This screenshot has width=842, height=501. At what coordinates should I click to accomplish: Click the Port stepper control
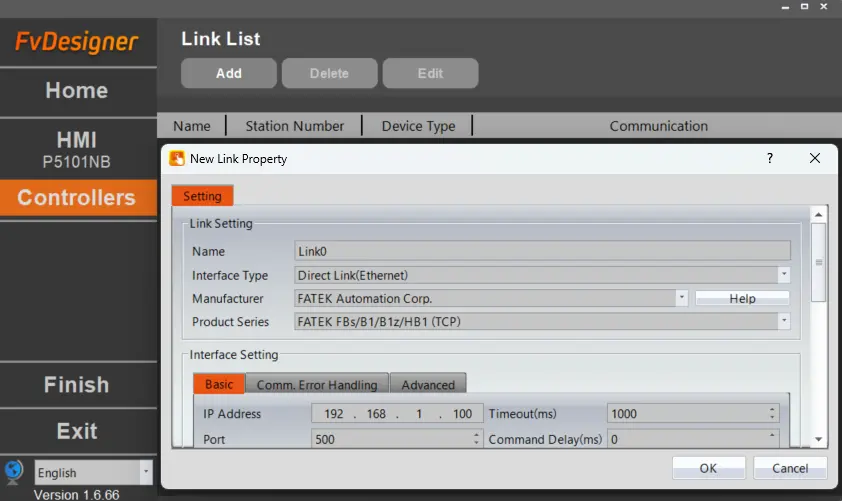(x=476, y=439)
